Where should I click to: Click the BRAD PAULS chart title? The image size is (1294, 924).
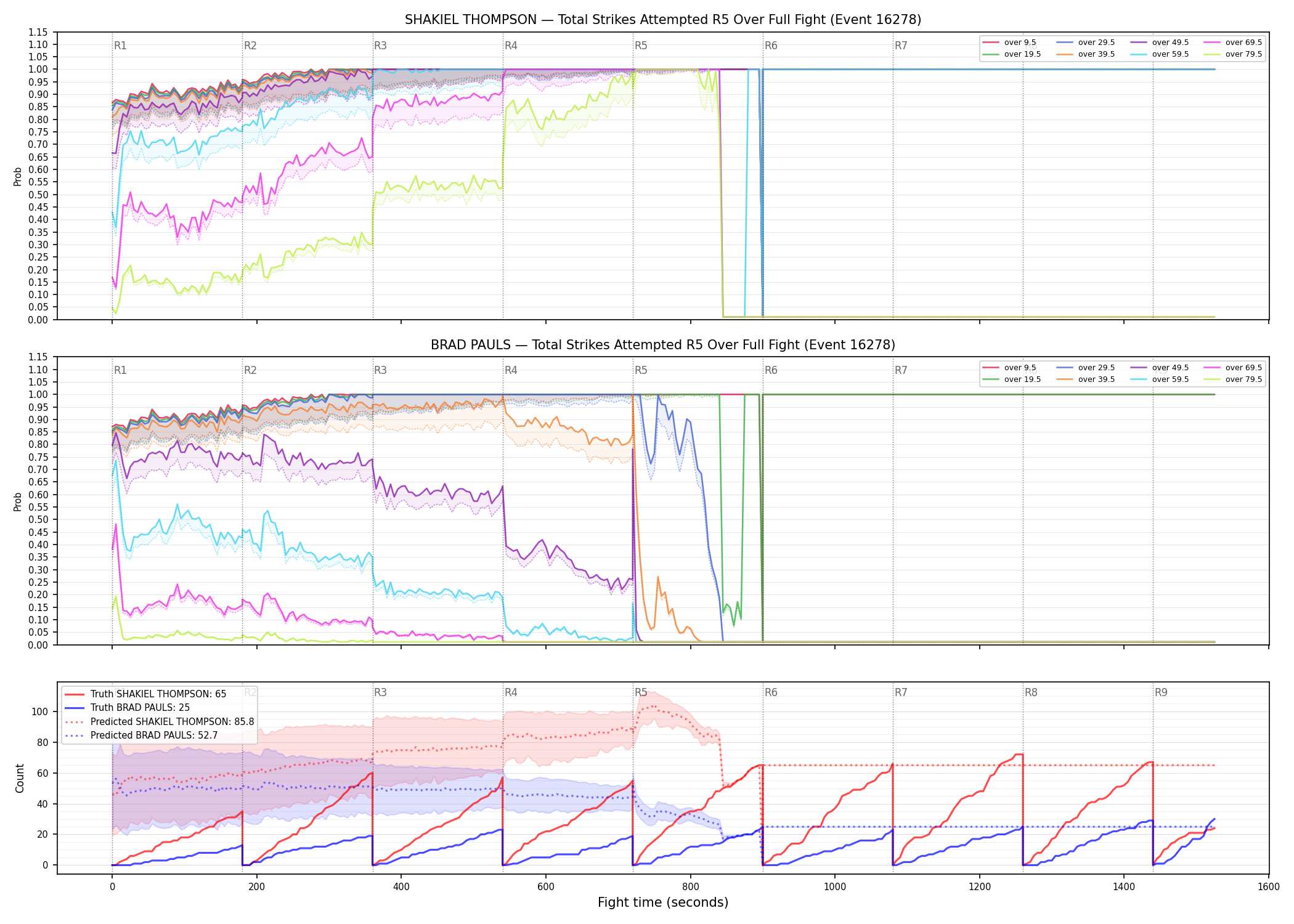(663, 345)
